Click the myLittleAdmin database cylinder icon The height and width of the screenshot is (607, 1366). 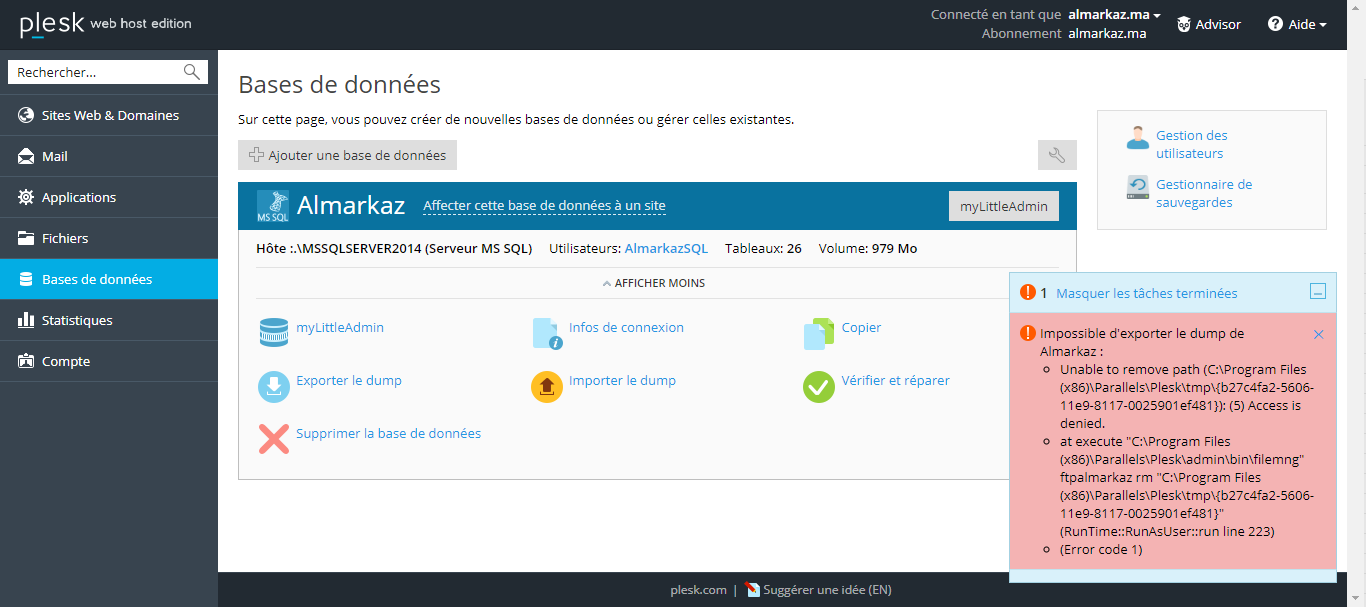click(274, 333)
